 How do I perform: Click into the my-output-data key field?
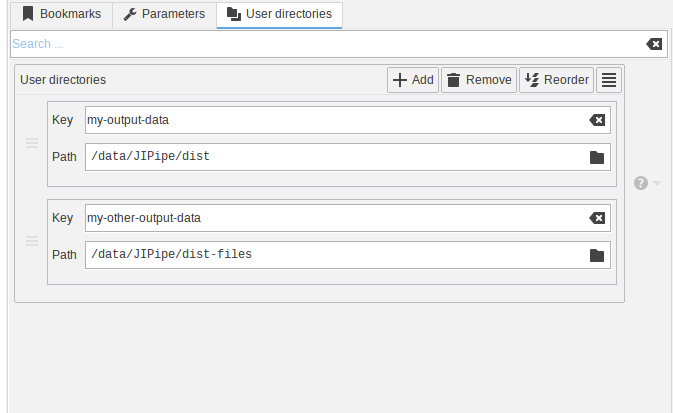330,120
